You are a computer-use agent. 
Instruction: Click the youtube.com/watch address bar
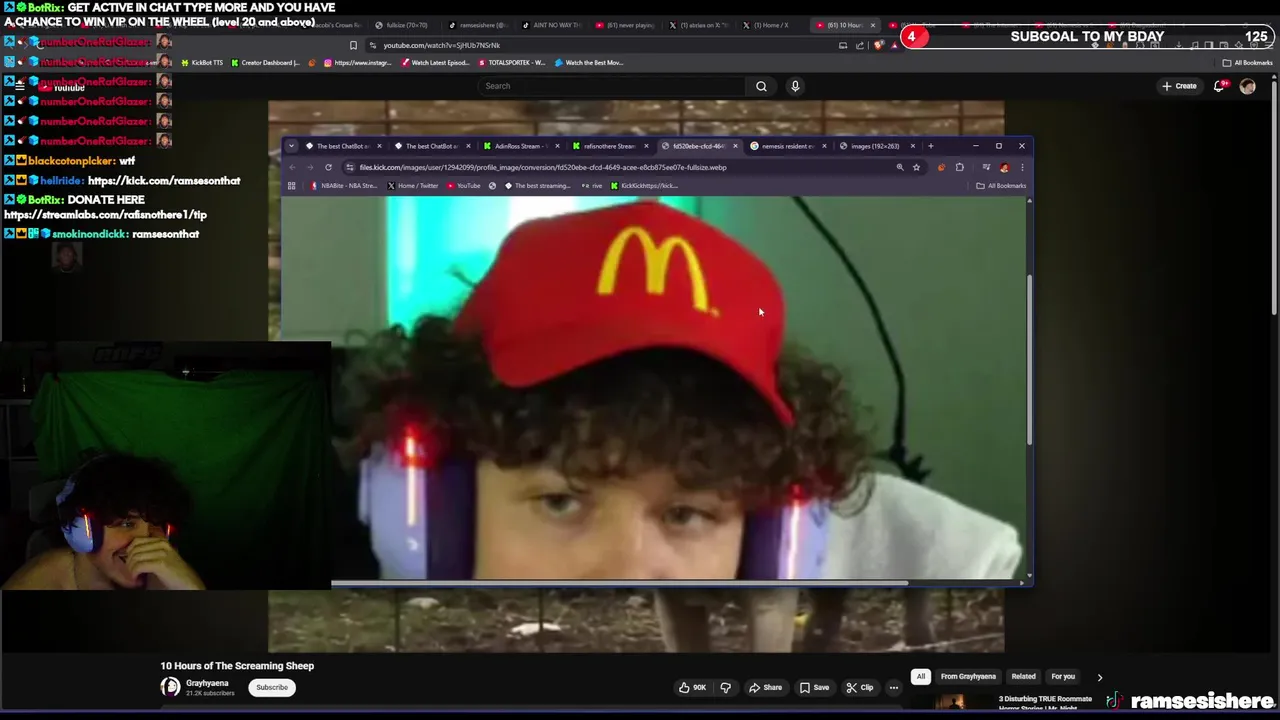(600, 45)
